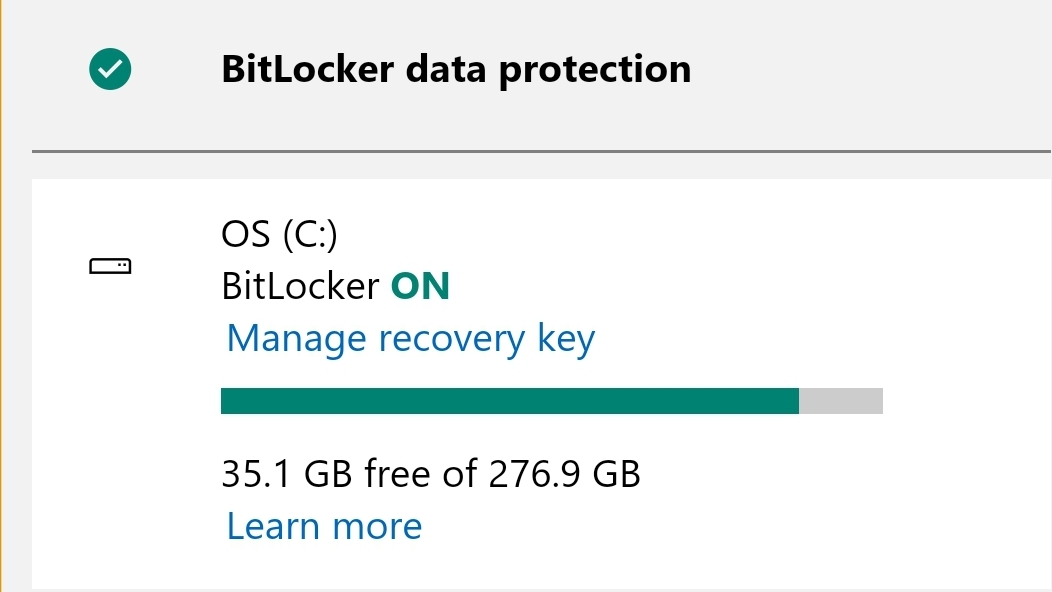Click the drive icon beside OS (C:)
Screen dimensions: 1052x592
(110, 267)
